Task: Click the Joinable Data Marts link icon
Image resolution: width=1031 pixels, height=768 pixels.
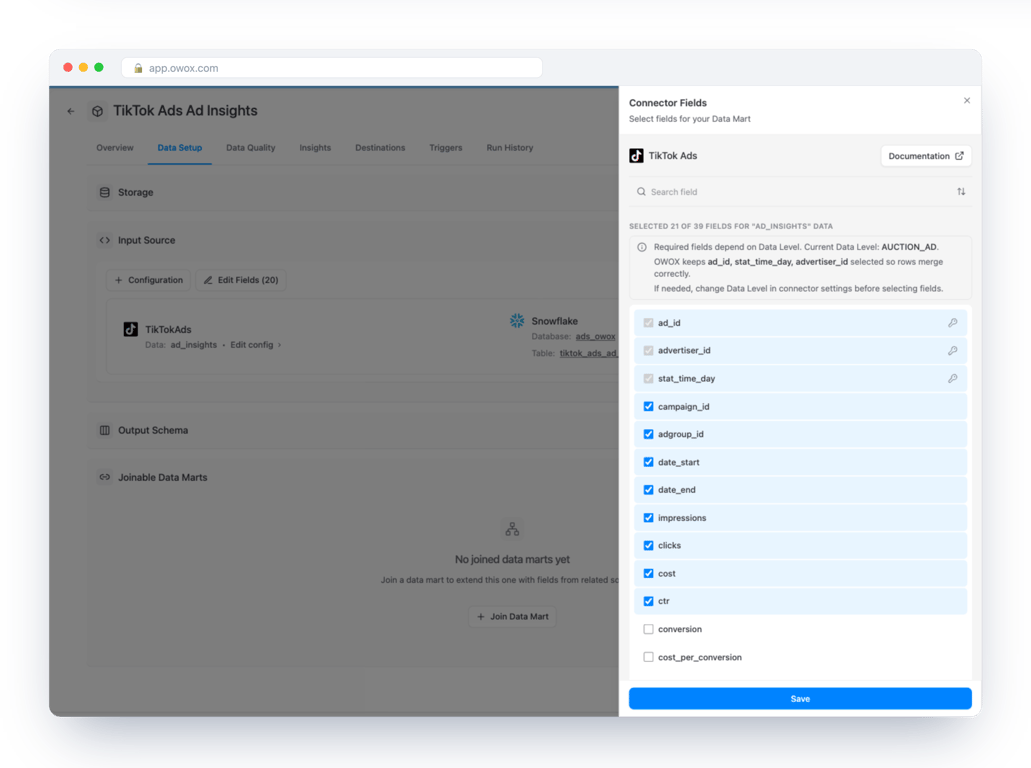Action: [105, 477]
